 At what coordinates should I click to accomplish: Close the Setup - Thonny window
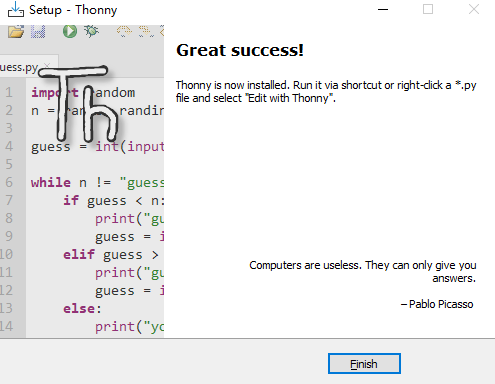(474, 9)
